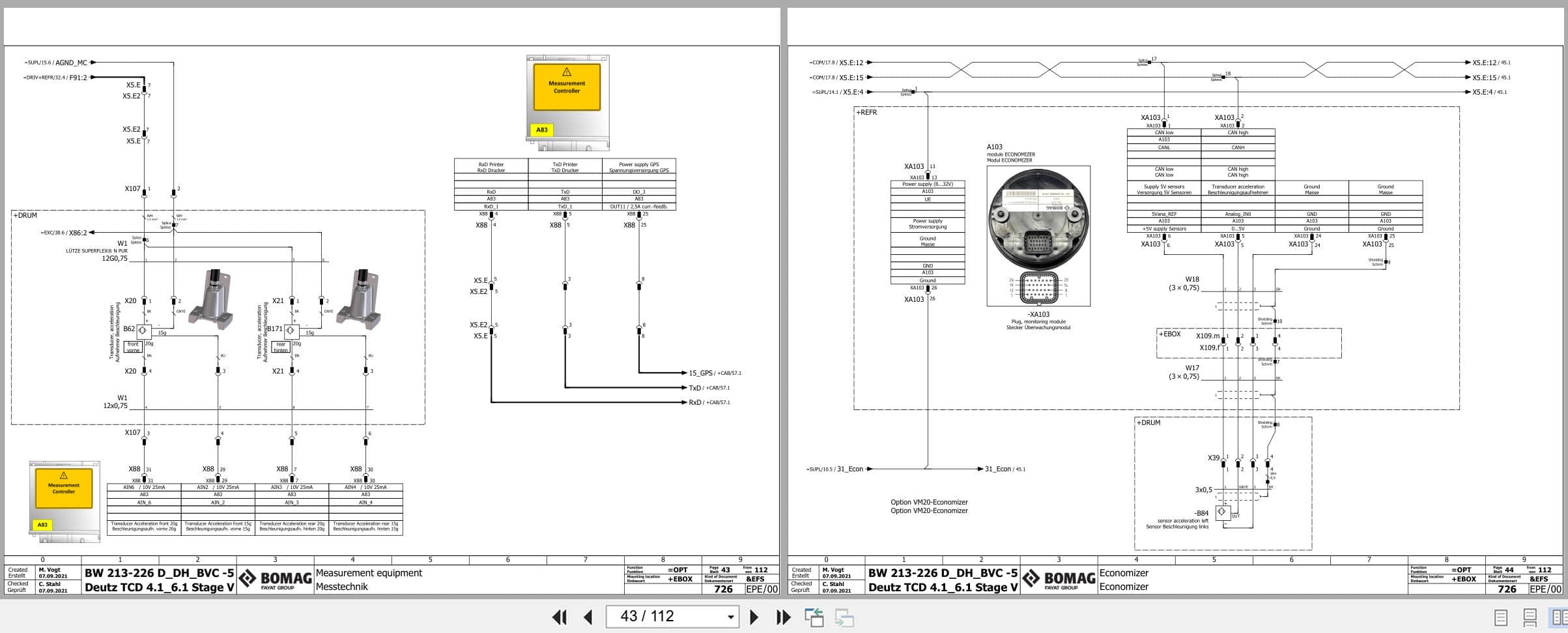Click the +EBOX location label in wiring
1568x633 pixels.
1170,334
